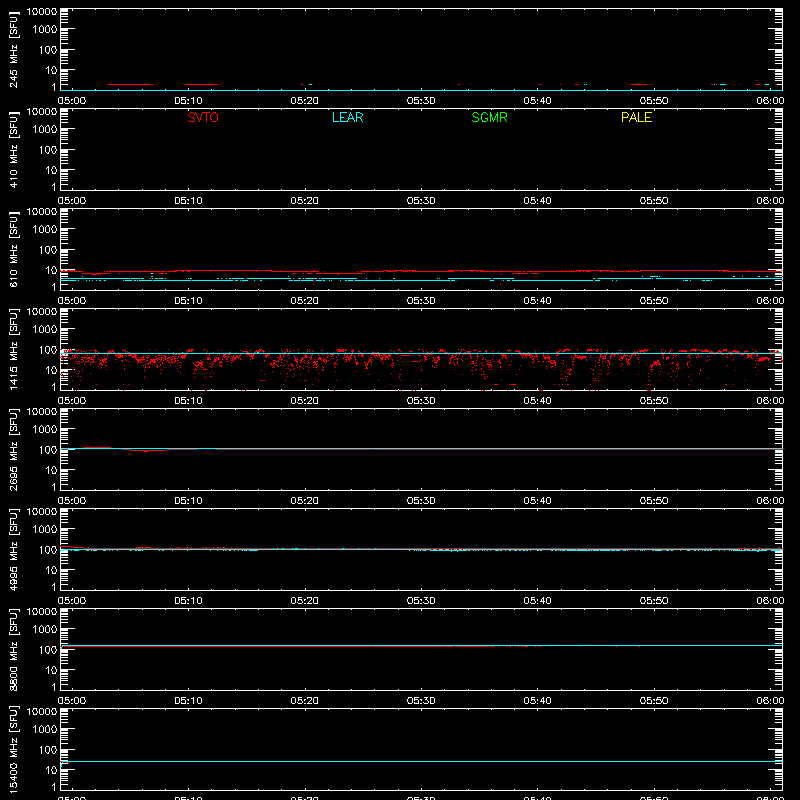Click 05:30 time label under 1415 MHz plot
The height and width of the screenshot is (800, 800).
click(x=421, y=401)
